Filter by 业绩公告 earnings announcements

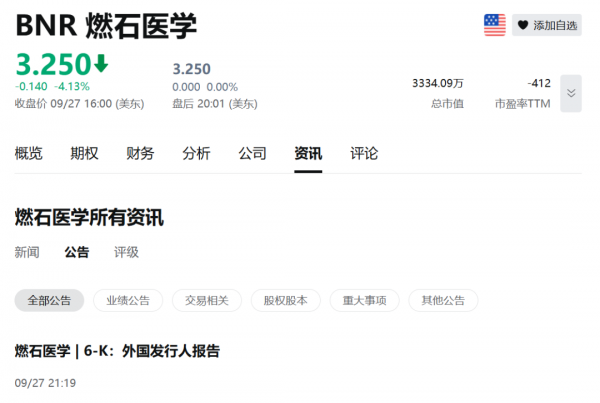pos(128,300)
